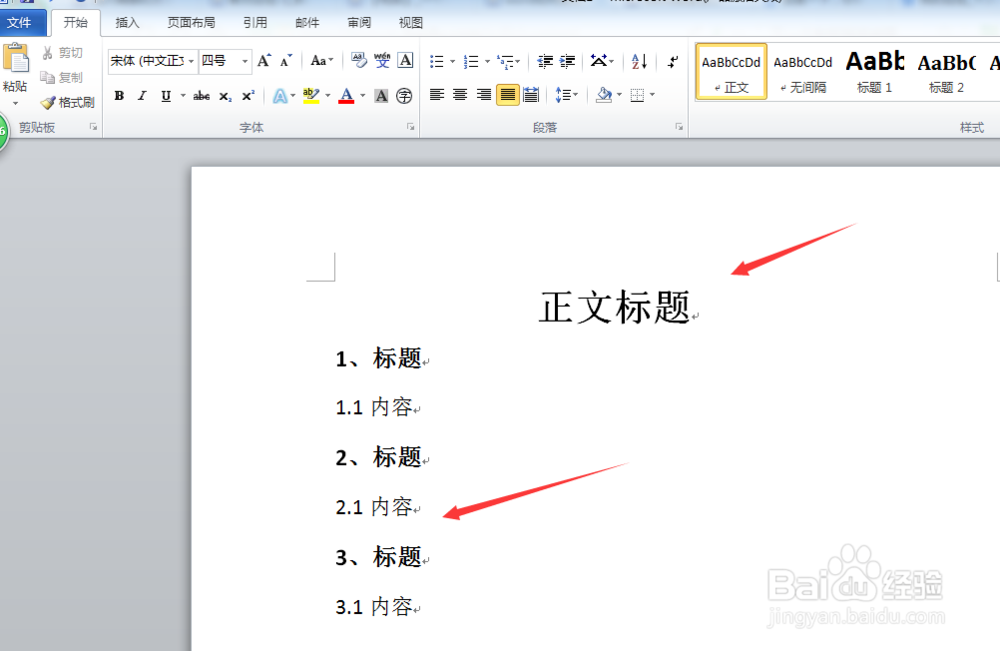Toggle center paragraph alignment
Viewport: 1000px width, 651px height.
[x=458, y=95]
